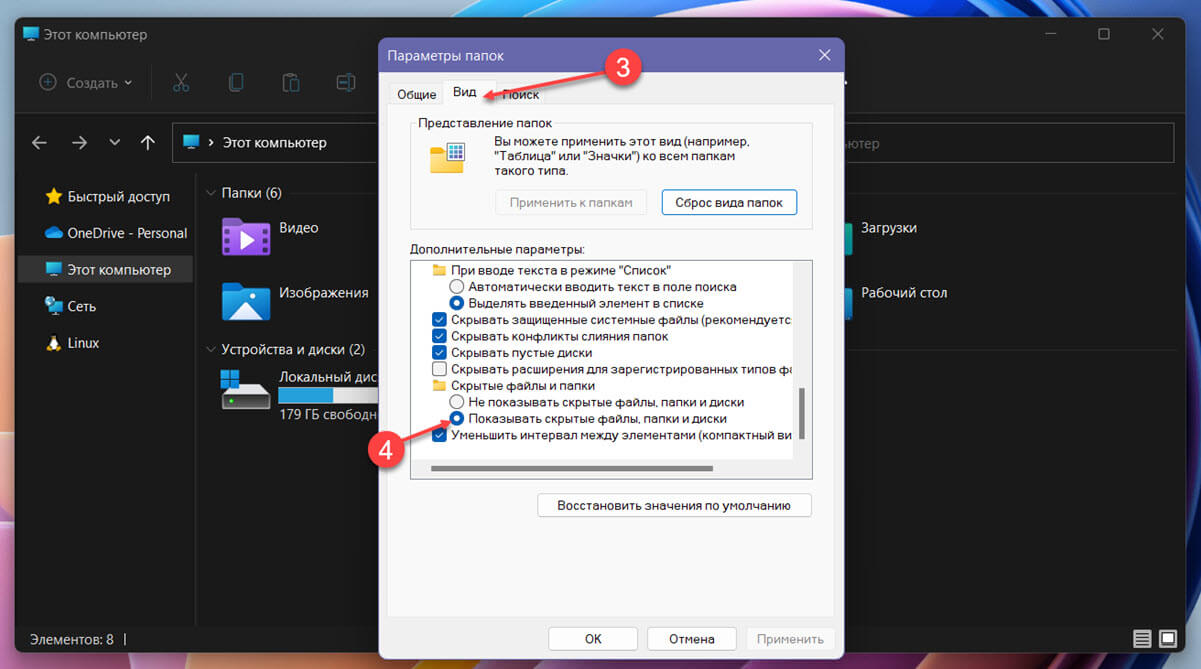This screenshot has width=1201, height=669.
Task: Select Сеть in the sidebar
Action: tap(70, 306)
